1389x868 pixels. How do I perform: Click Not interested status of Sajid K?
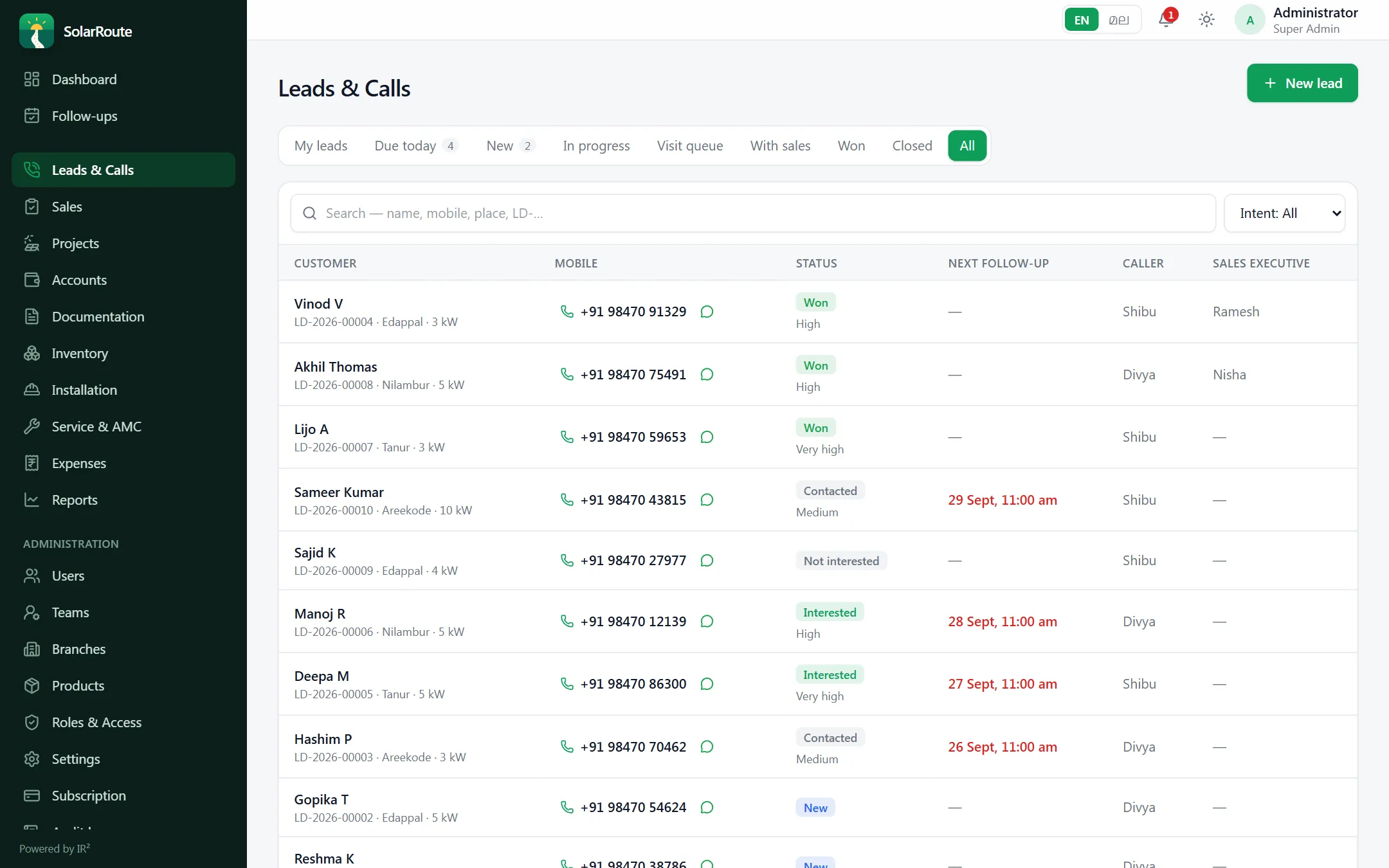tap(841, 561)
